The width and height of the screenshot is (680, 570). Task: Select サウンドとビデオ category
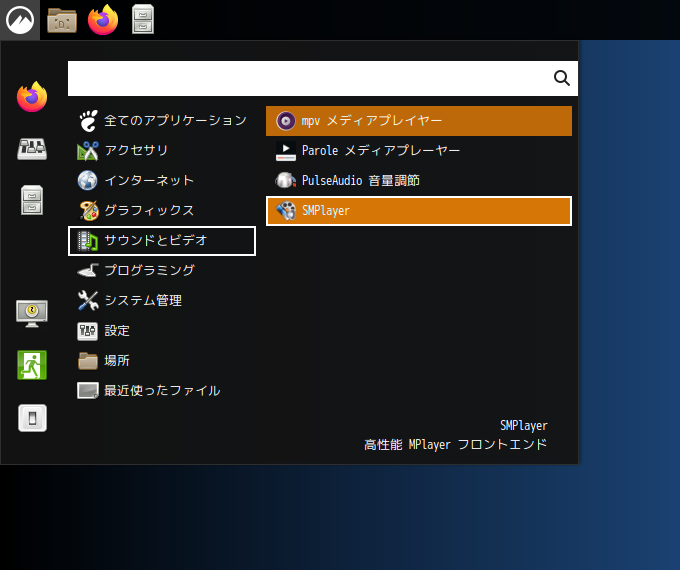(162, 241)
